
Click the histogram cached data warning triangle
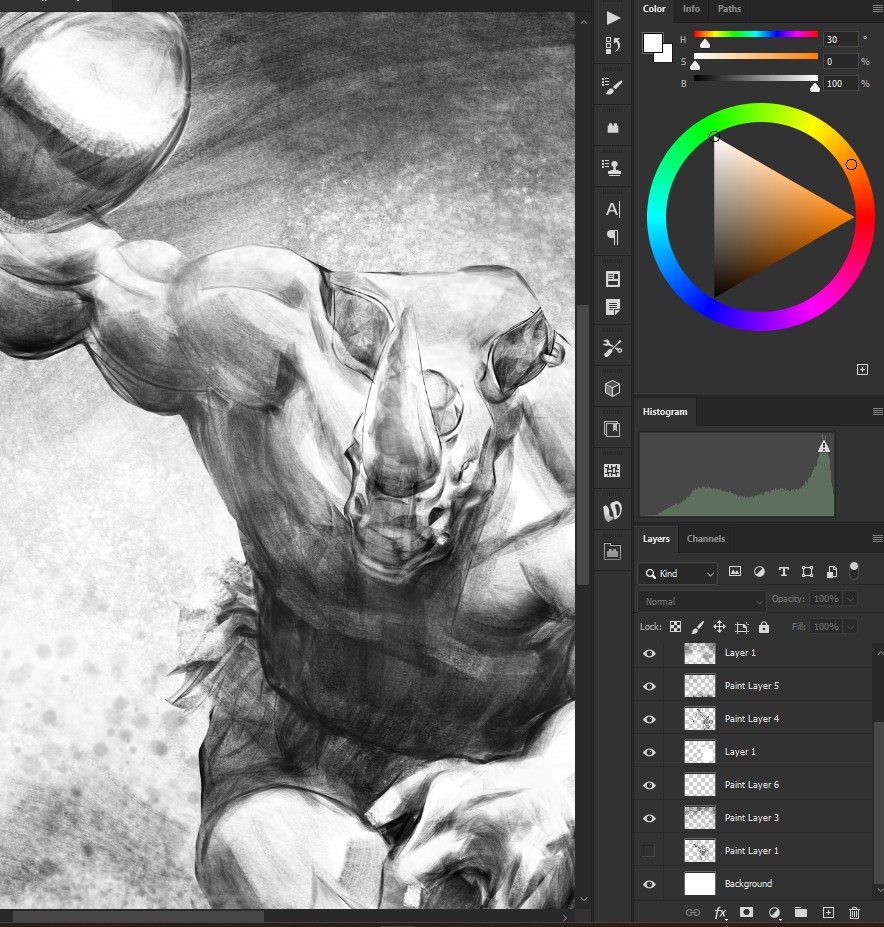pos(824,446)
